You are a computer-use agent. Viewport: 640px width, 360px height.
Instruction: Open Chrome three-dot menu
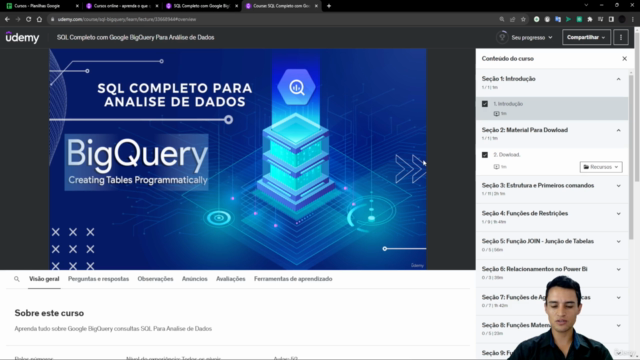coord(633,19)
